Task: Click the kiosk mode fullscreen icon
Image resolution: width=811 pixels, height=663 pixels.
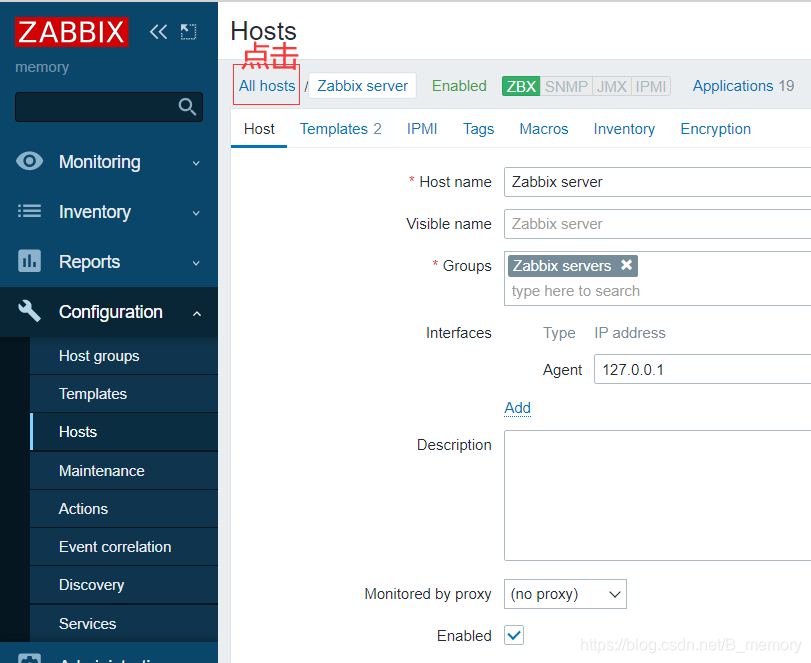Action: pyautogui.click(x=188, y=32)
